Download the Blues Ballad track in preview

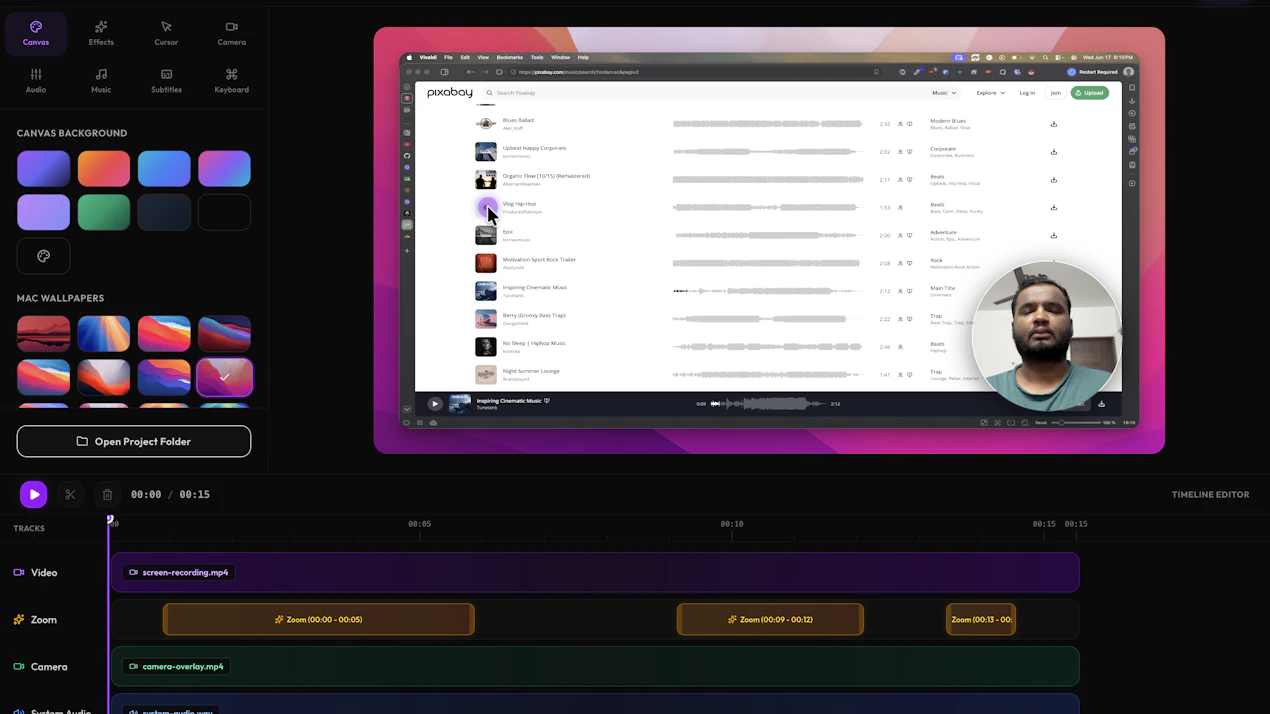pos(1054,124)
